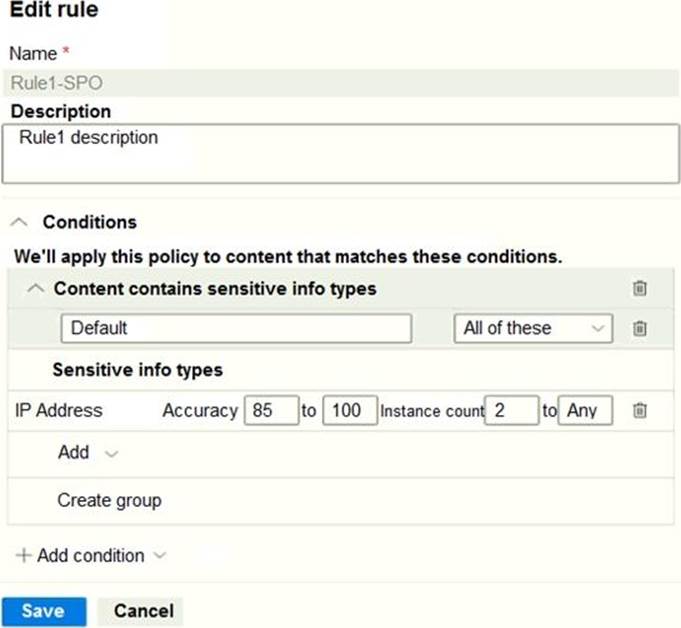Edit the maximum accuracy value 100

tap(349, 410)
